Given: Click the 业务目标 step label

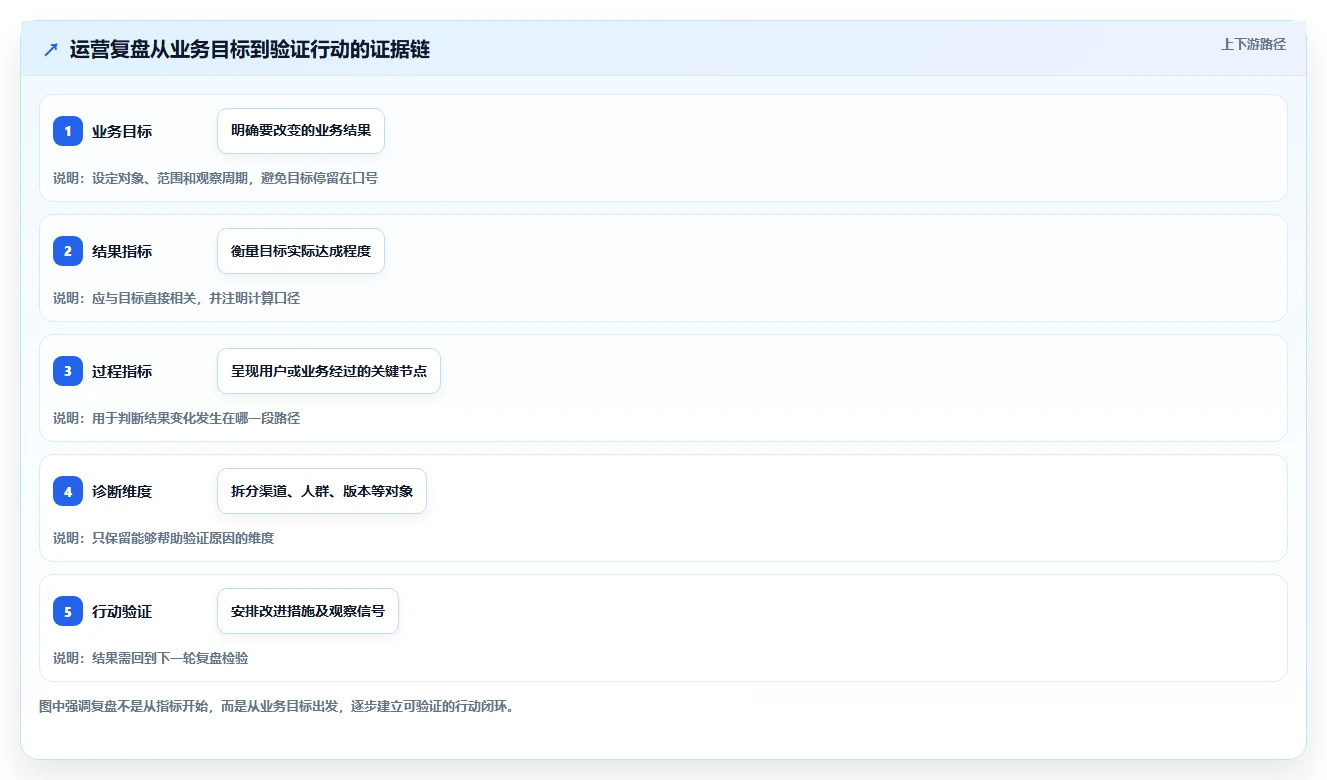Looking at the screenshot, I should point(122,131).
